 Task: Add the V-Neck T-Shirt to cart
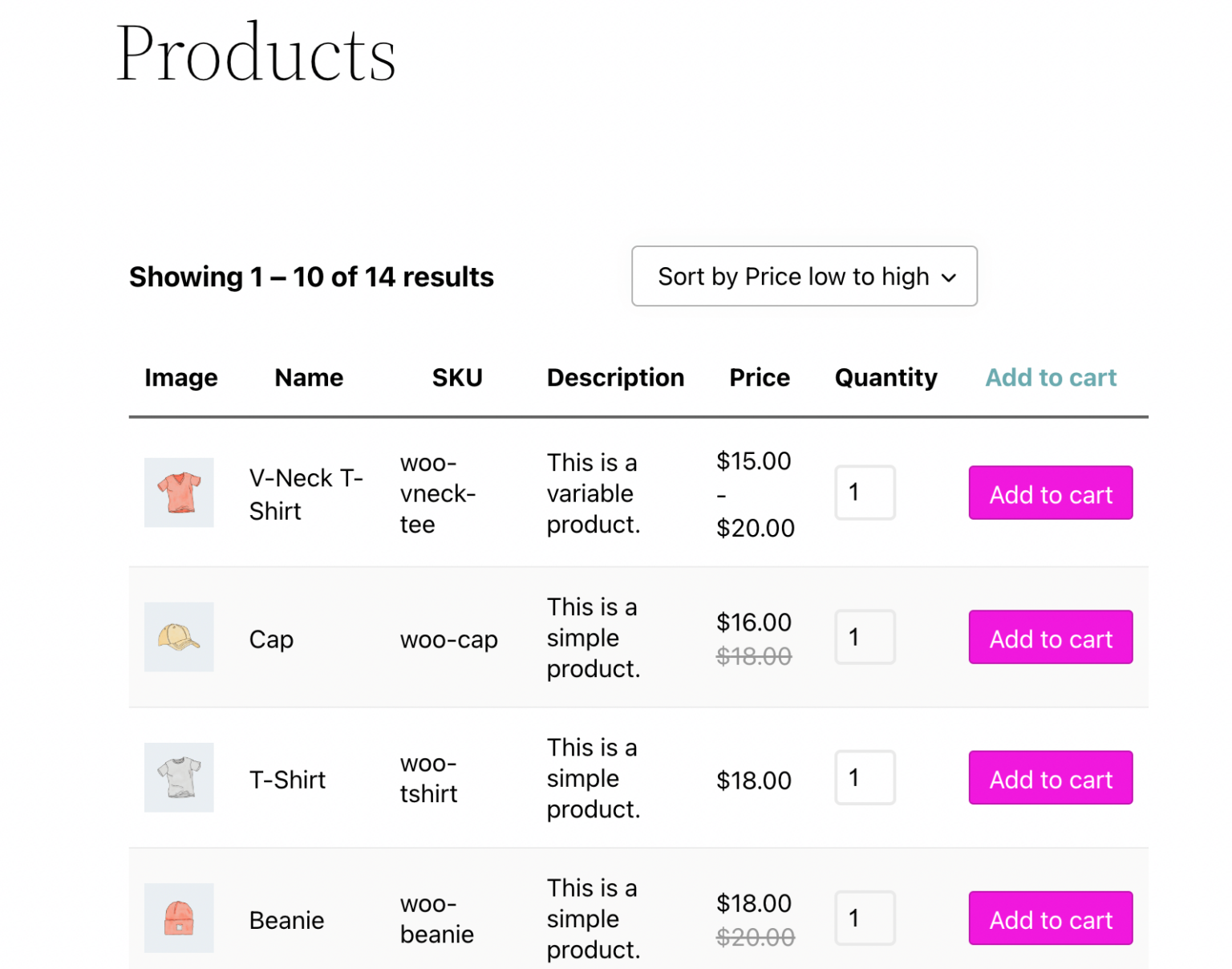(1050, 493)
